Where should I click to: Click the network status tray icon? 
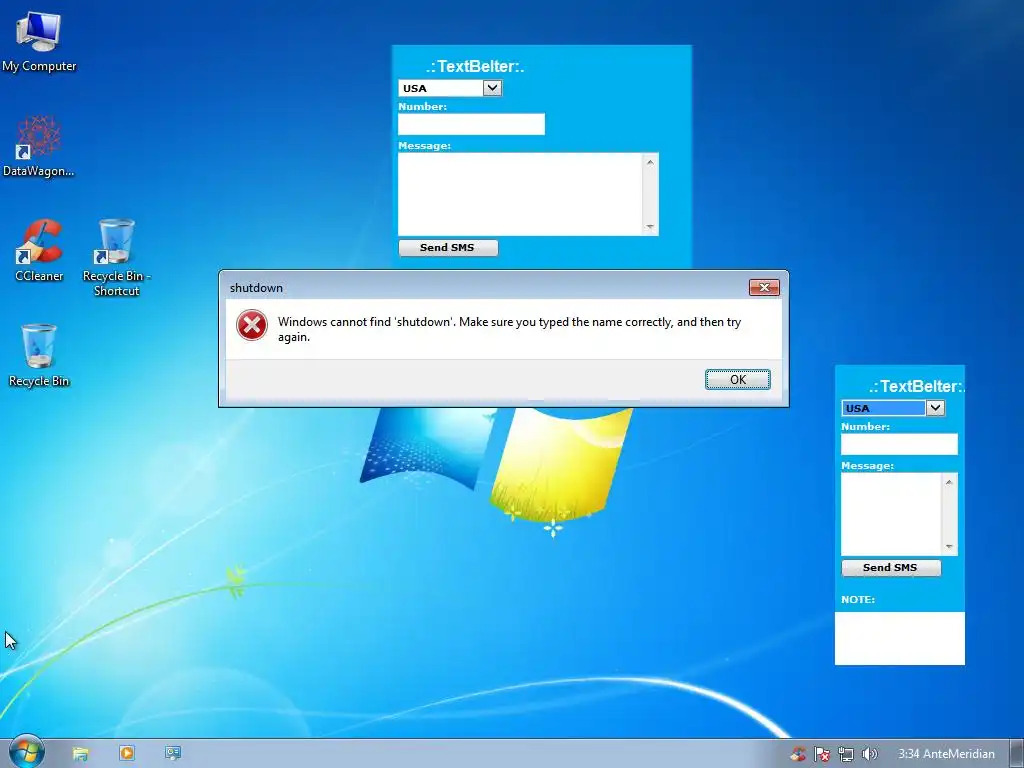click(846, 754)
